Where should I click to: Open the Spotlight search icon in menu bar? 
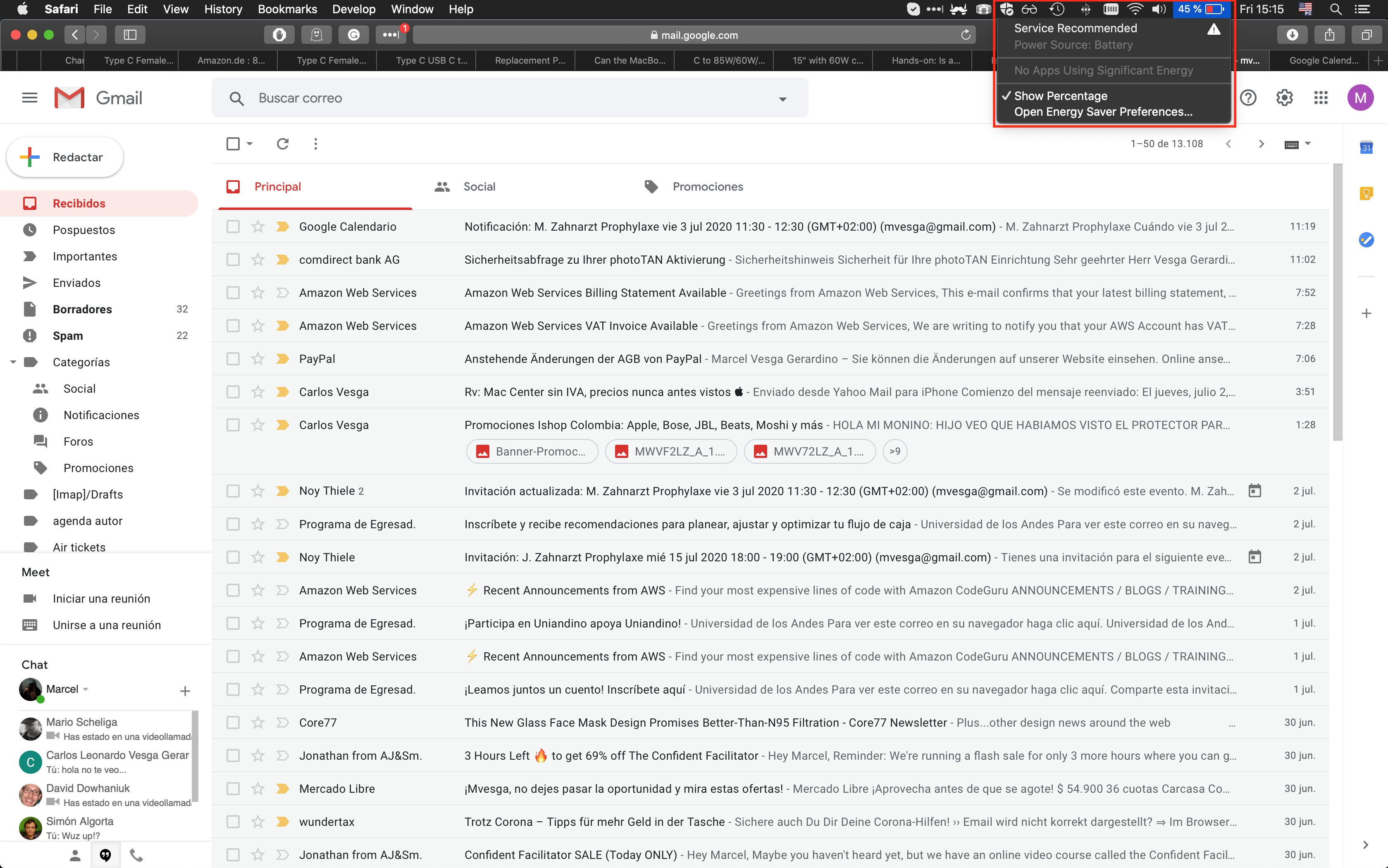pyautogui.click(x=1336, y=9)
